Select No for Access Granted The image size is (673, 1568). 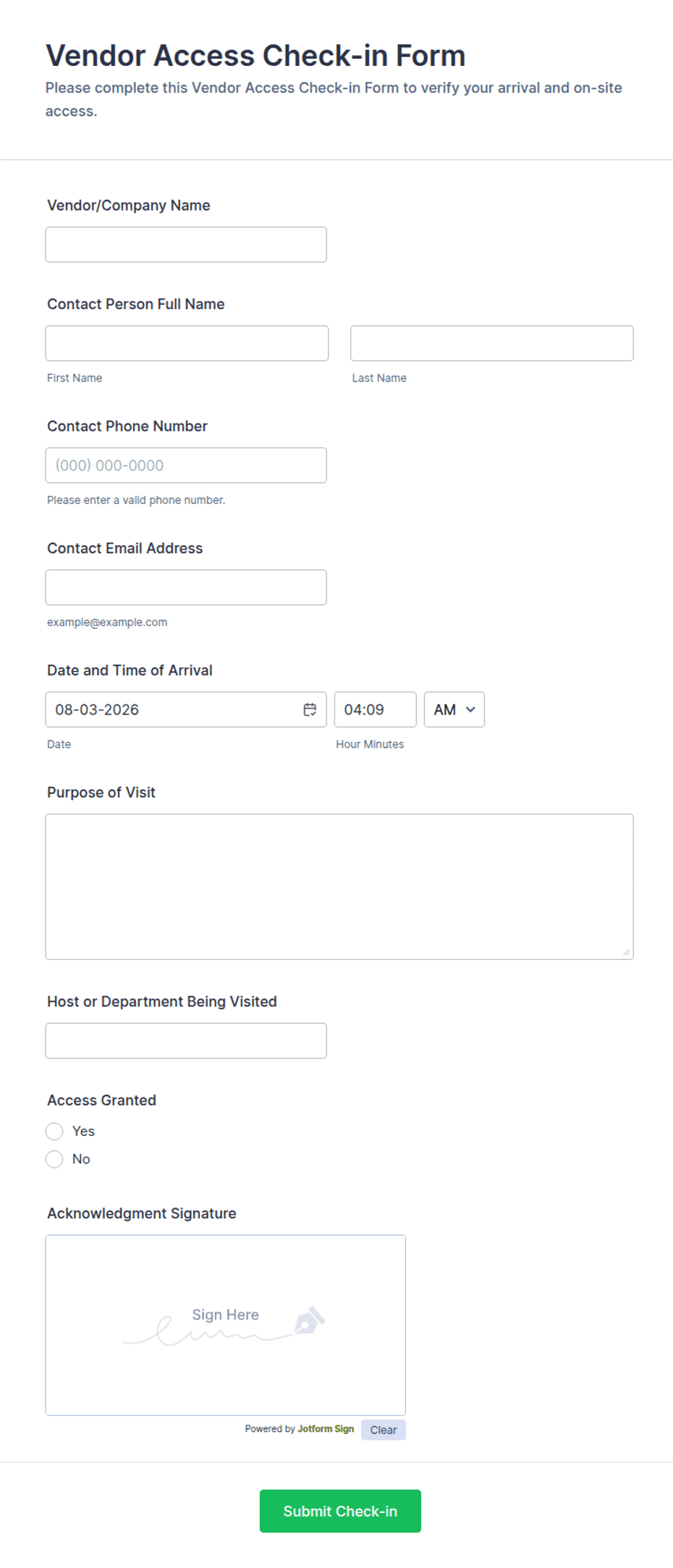(x=54, y=1159)
